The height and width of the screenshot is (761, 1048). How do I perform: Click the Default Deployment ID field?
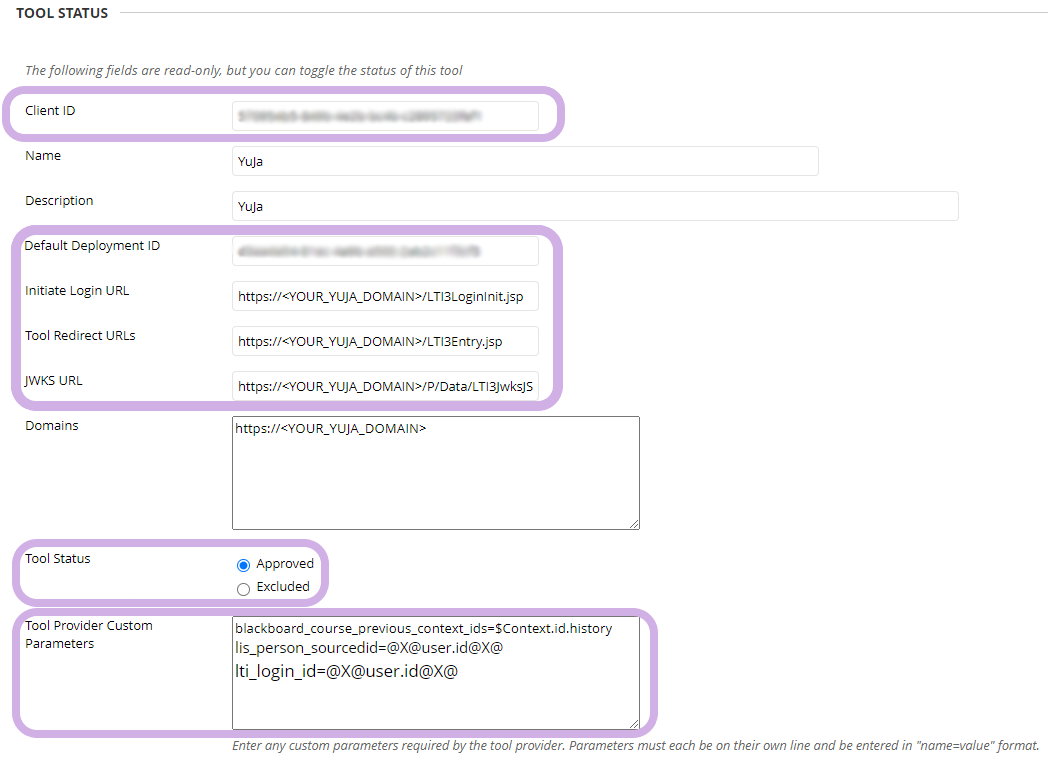click(385, 251)
